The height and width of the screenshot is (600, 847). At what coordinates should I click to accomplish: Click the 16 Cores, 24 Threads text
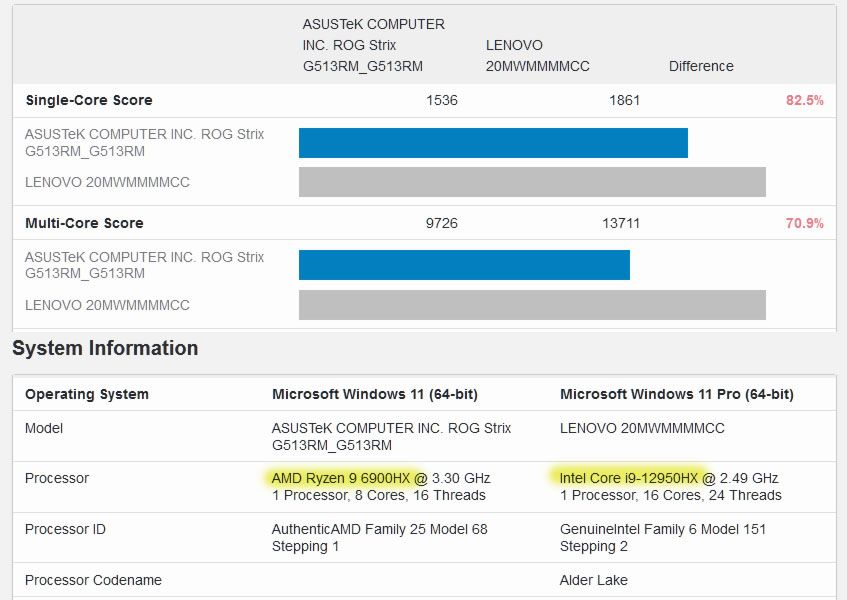pyautogui.click(x=712, y=495)
